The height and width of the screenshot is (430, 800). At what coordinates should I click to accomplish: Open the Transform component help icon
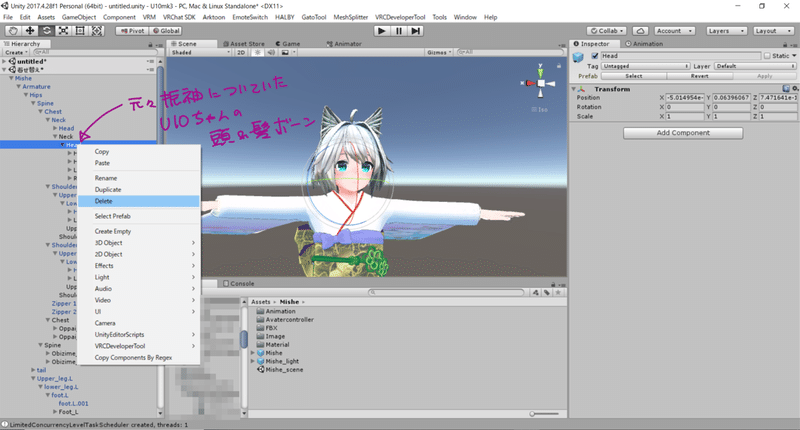(786, 89)
